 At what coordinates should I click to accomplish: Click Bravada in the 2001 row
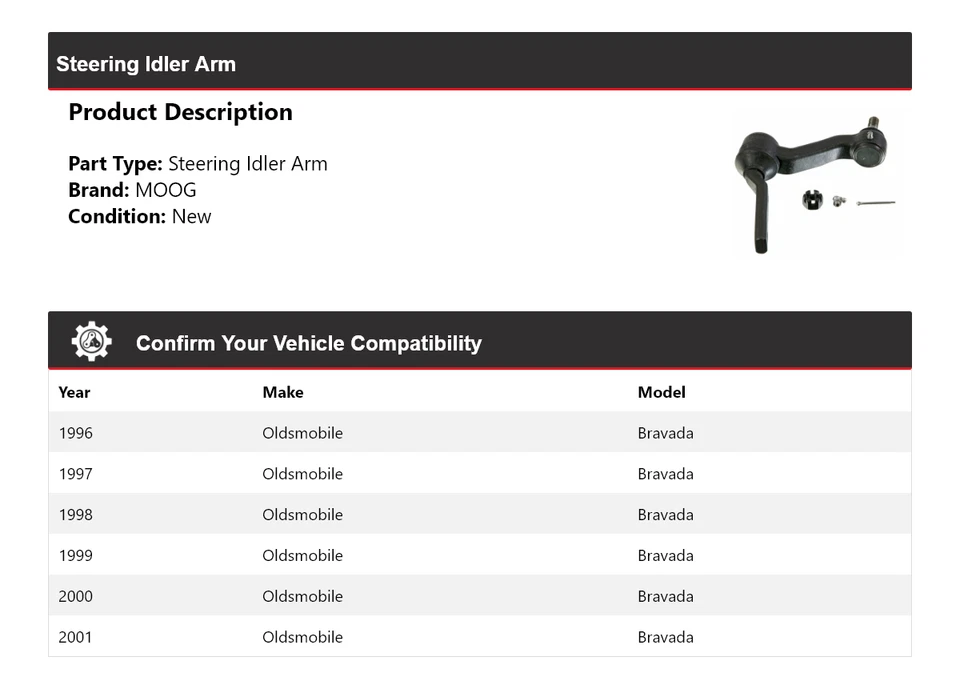point(665,637)
